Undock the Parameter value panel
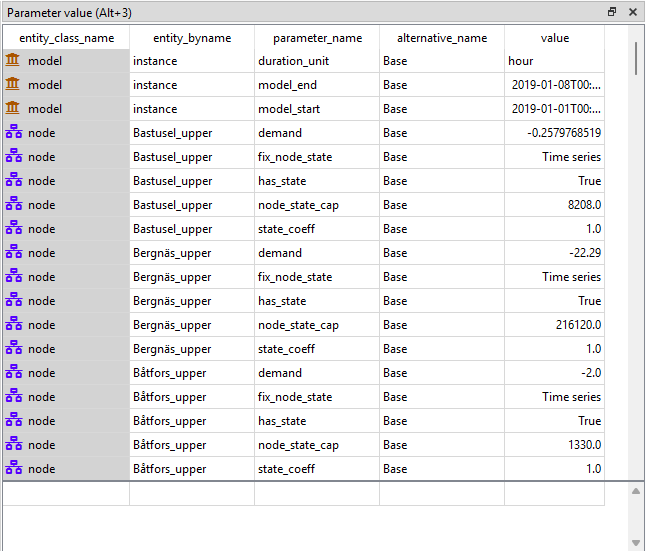This screenshot has height=551, width=646. 612,12
